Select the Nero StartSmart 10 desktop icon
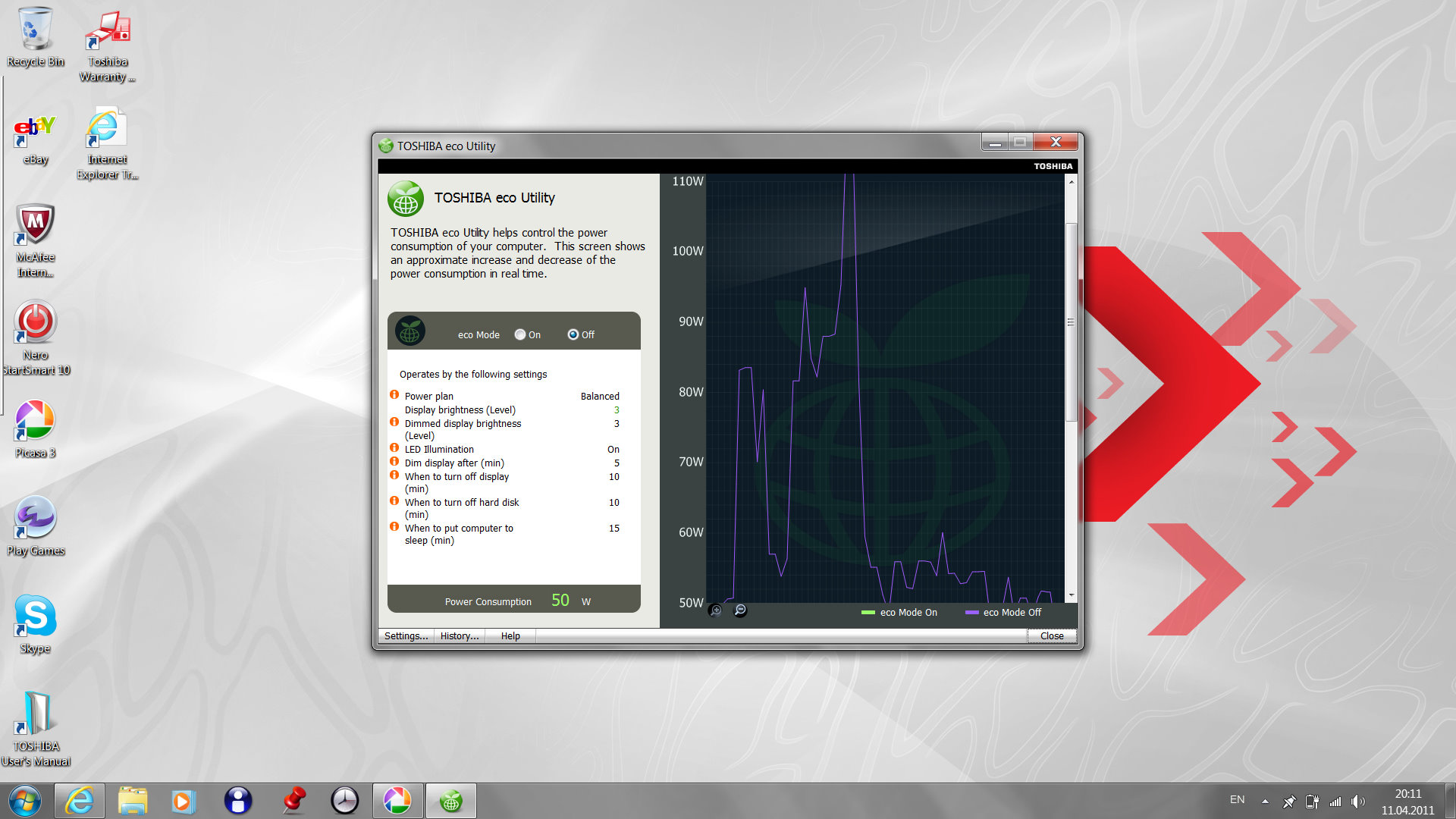1456x819 pixels. tap(35, 338)
